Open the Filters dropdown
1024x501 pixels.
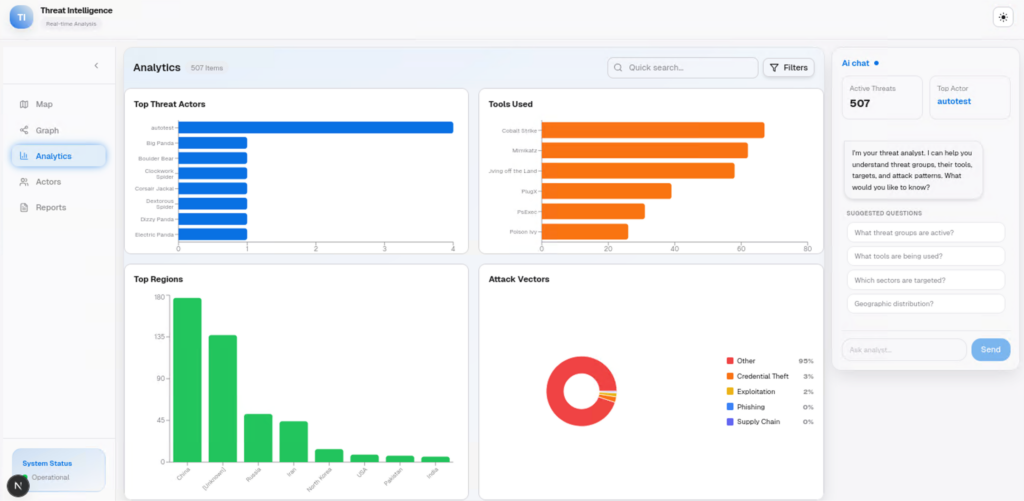pyautogui.click(x=788, y=68)
